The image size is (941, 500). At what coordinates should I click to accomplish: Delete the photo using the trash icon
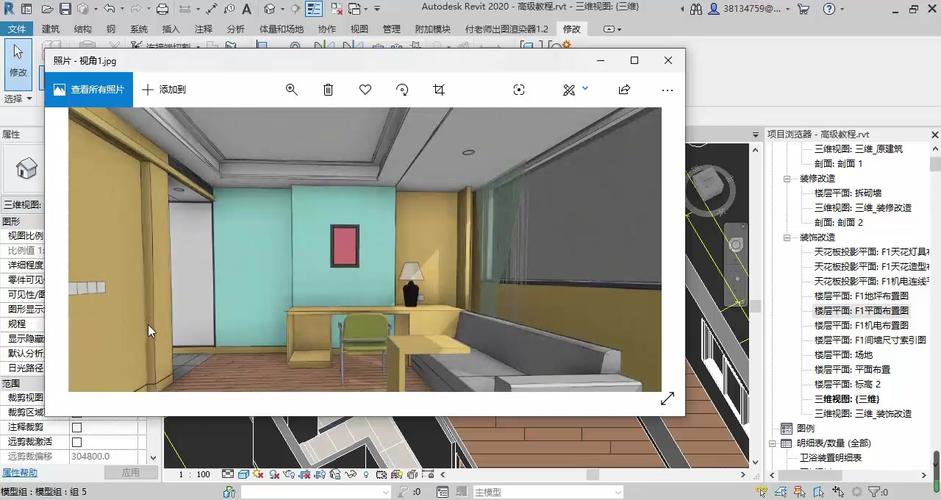(328, 90)
